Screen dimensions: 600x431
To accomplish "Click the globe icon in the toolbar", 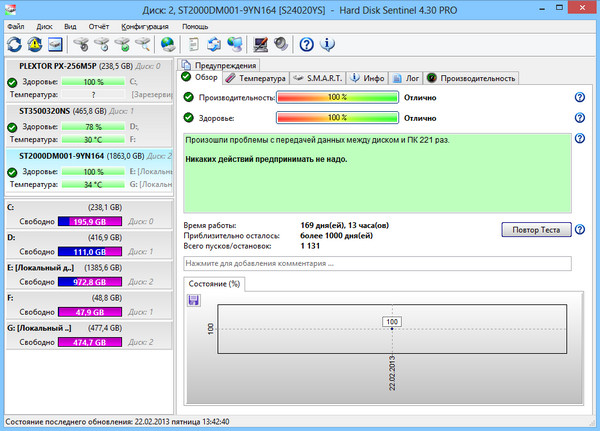I will coord(167,44).
